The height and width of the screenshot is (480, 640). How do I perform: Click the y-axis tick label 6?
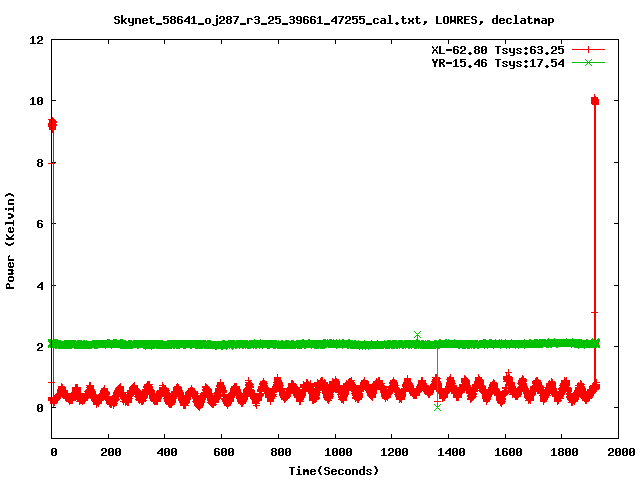tap(40, 224)
